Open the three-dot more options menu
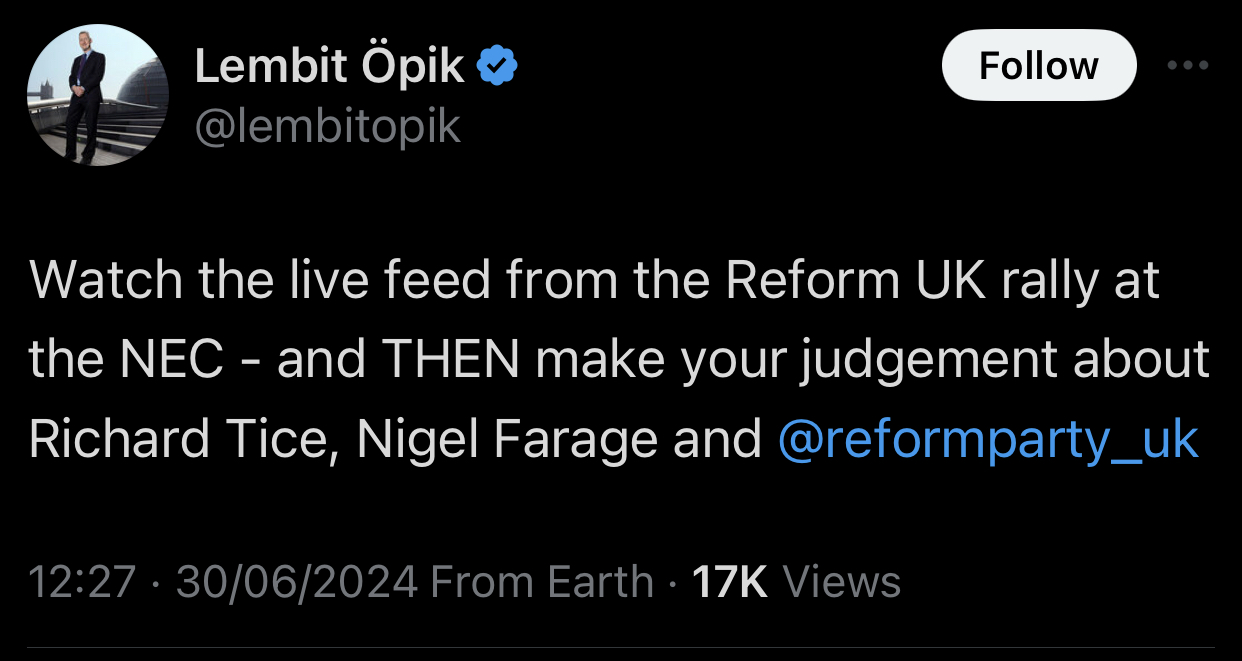The width and height of the screenshot is (1242, 661). [x=1188, y=66]
